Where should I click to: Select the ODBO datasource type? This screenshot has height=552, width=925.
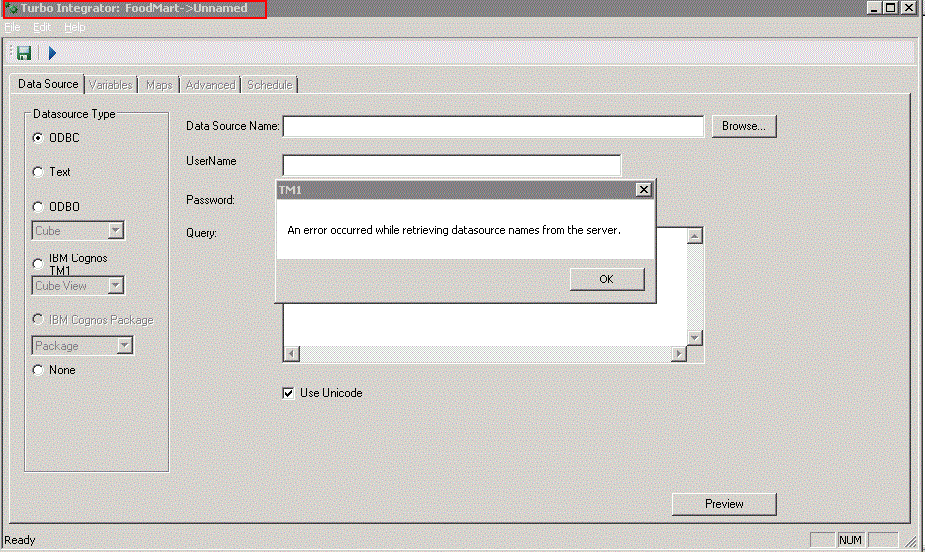tap(38, 206)
